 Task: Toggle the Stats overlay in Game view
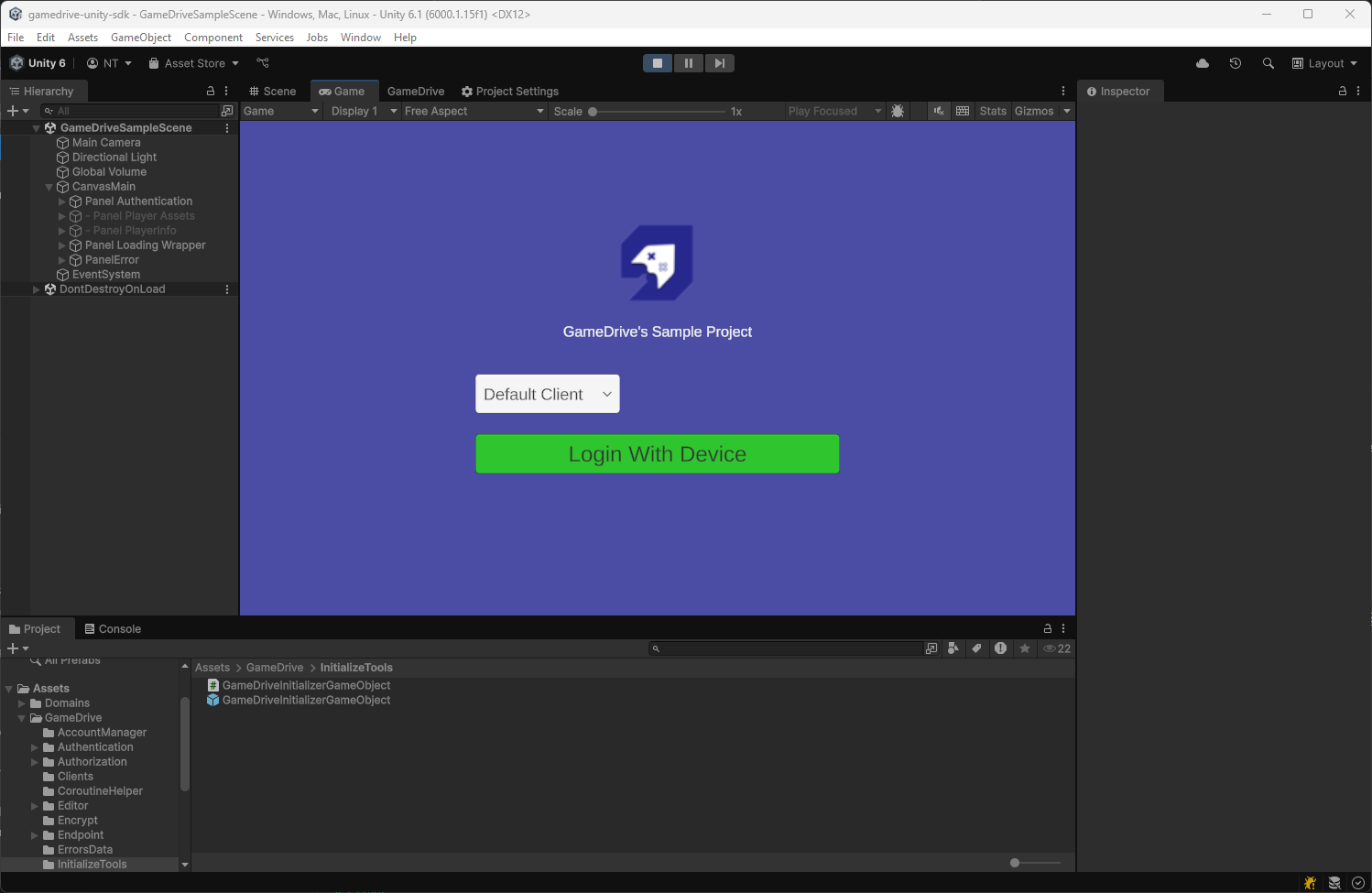point(993,111)
